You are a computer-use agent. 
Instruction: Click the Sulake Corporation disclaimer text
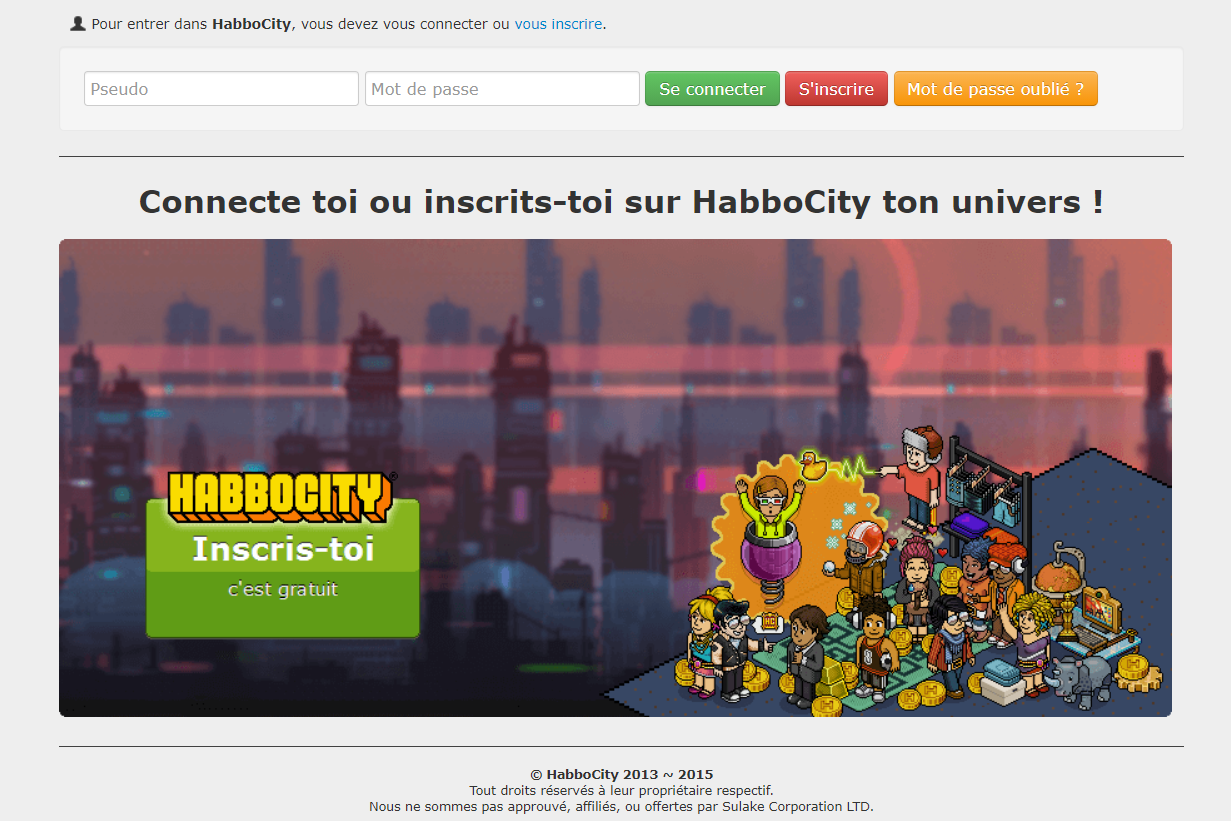[x=621, y=806]
